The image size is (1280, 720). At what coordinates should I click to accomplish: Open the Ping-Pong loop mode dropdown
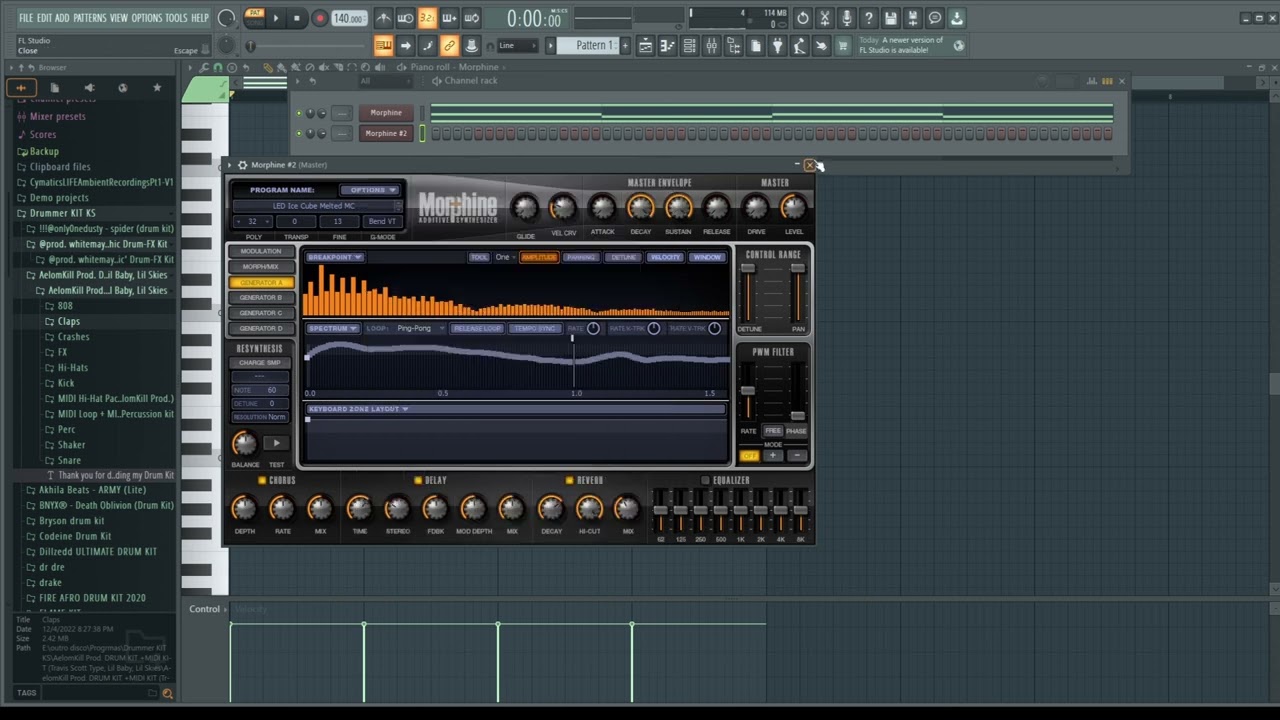point(418,328)
